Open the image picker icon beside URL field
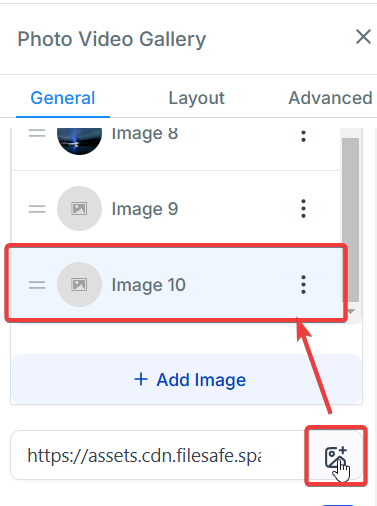The image size is (377, 506). [x=336, y=457]
